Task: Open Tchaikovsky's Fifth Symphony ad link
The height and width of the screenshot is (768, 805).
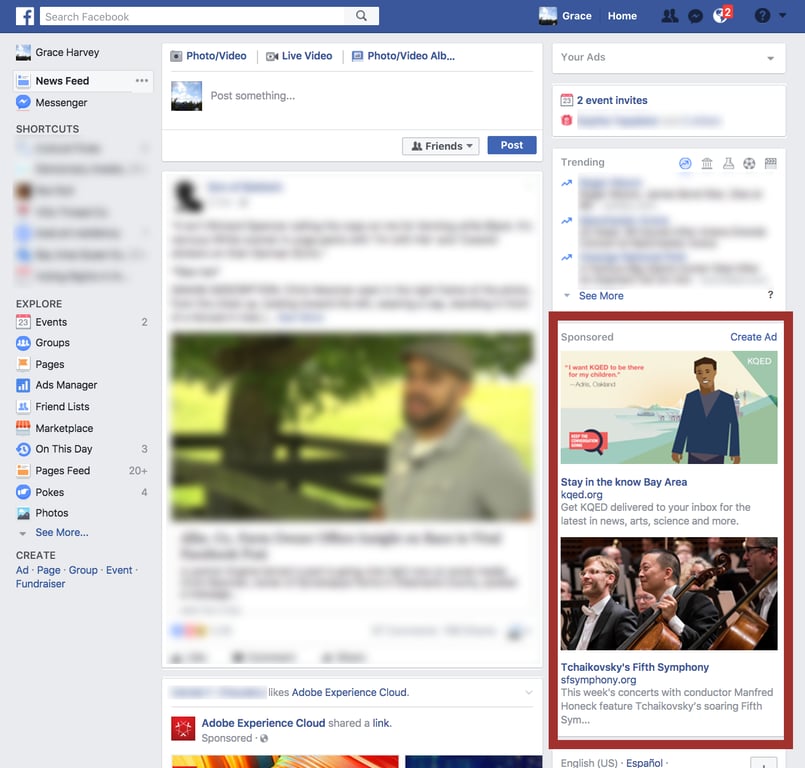Action: pos(635,667)
